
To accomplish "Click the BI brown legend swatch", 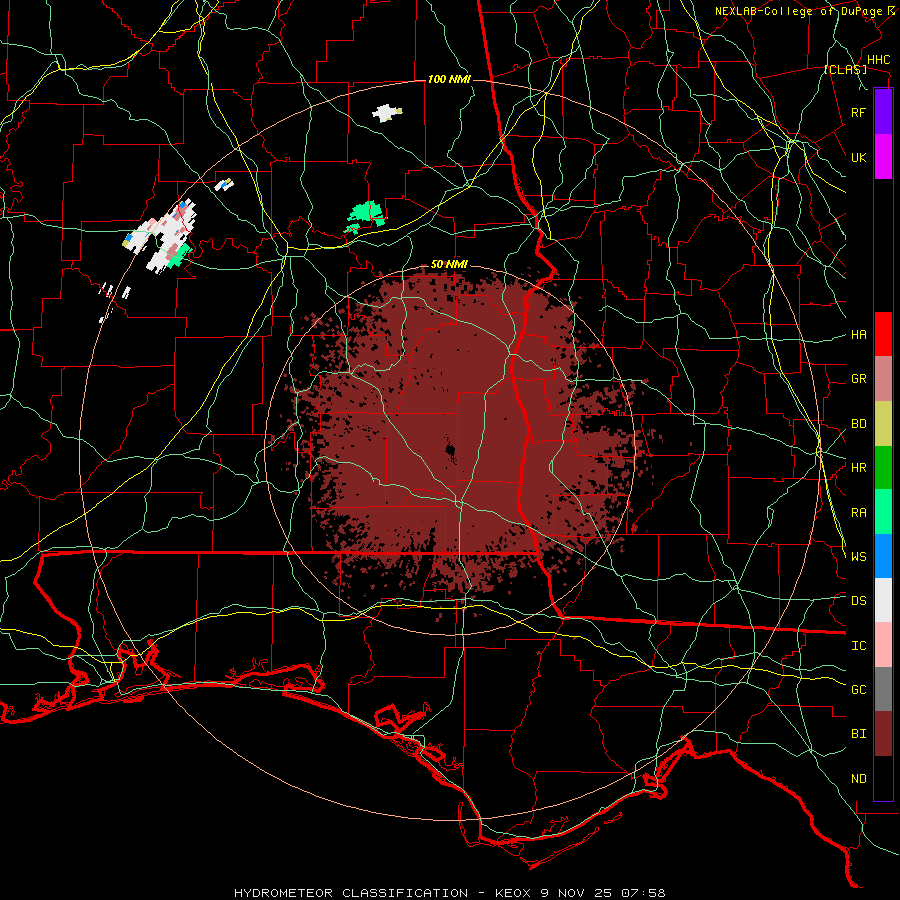I will click(883, 734).
